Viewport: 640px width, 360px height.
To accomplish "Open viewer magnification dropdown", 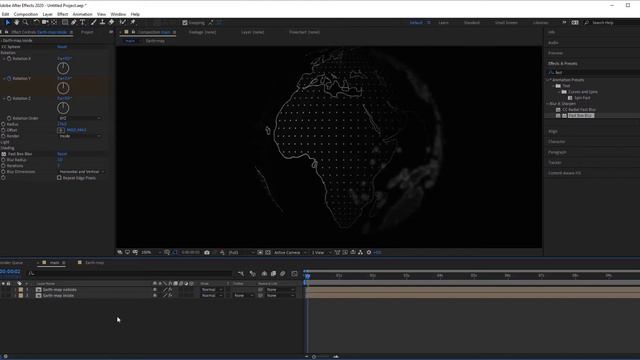I will (151, 253).
